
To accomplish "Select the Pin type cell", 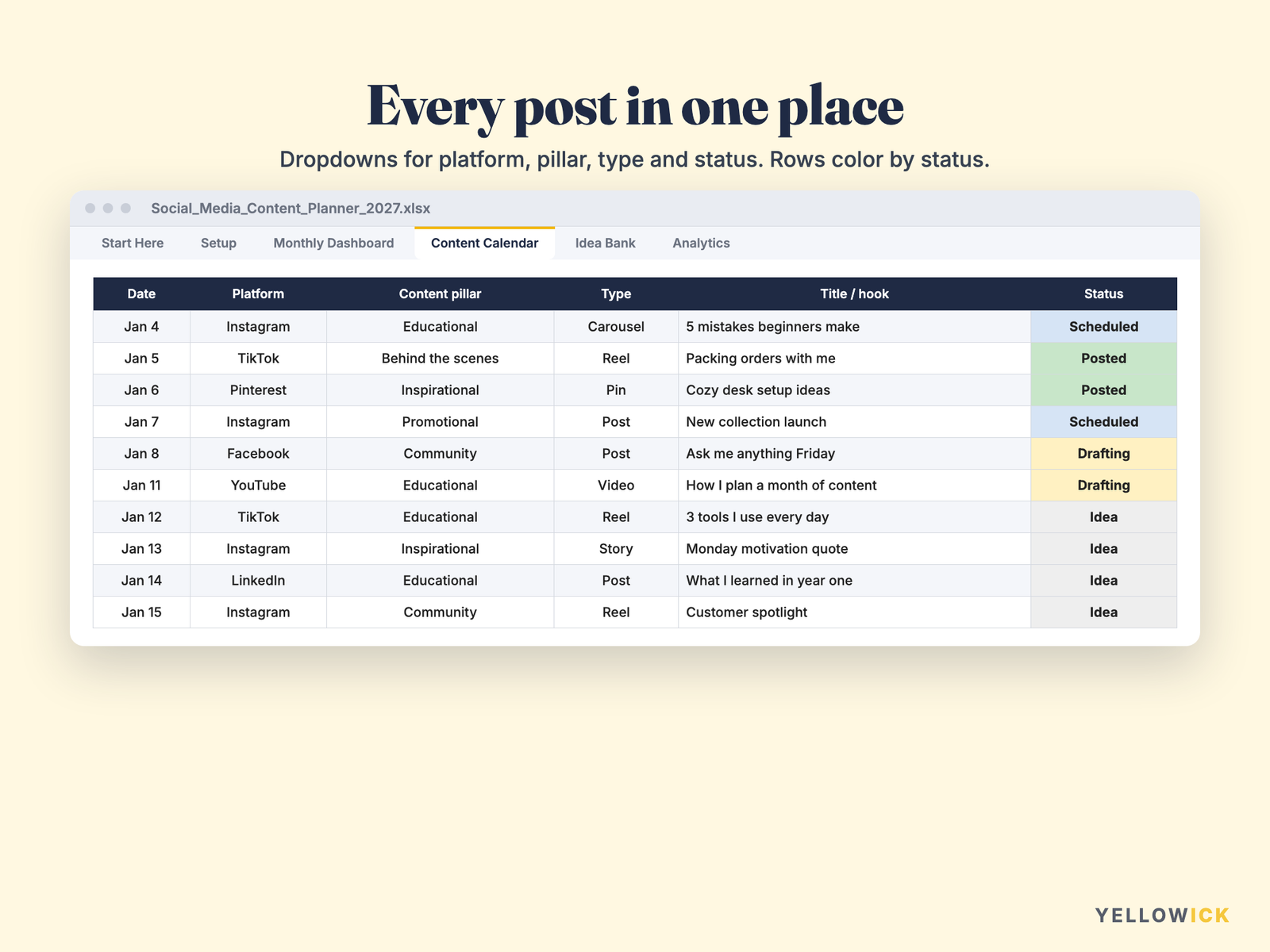I will (x=616, y=390).
